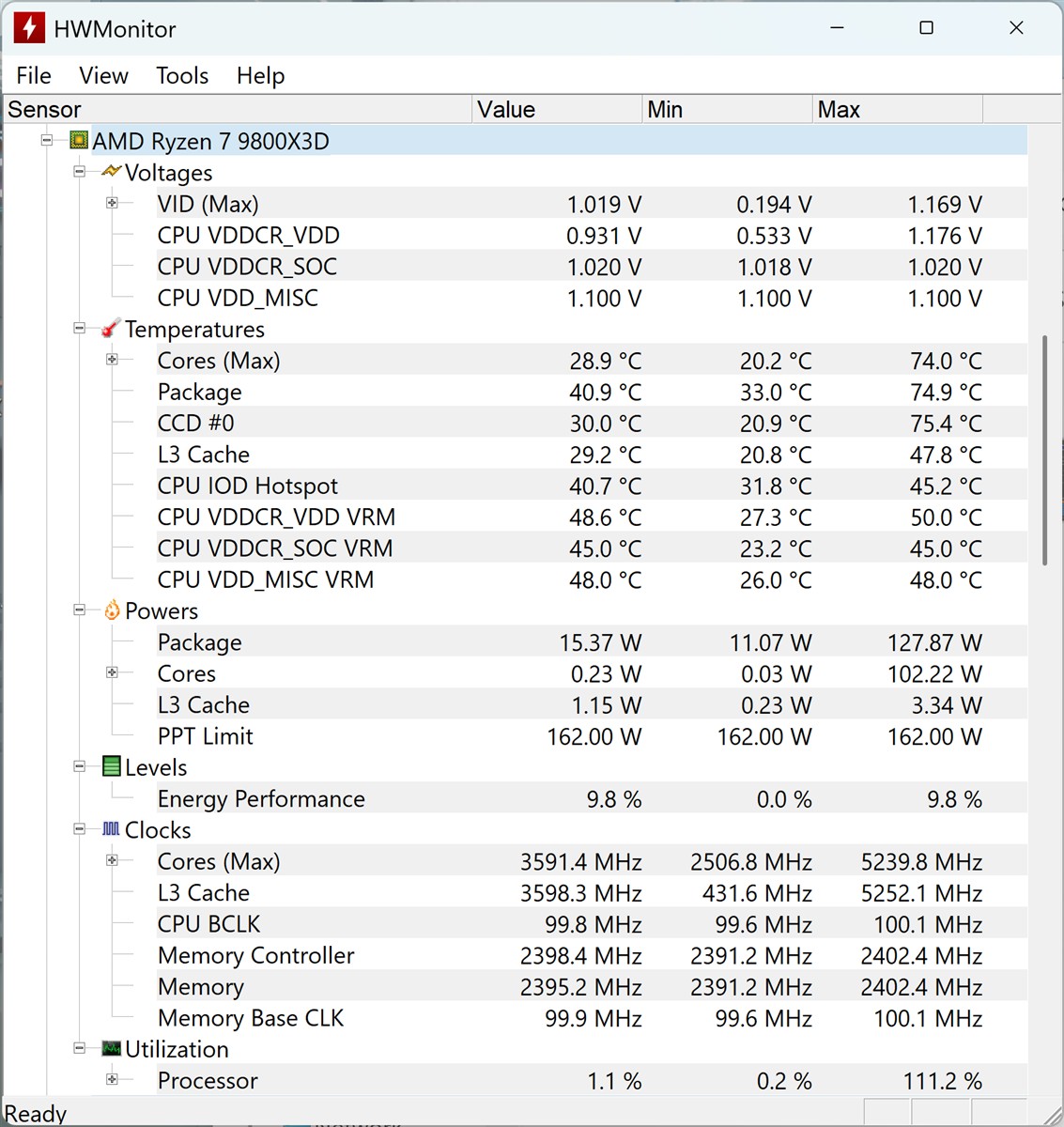The width and height of the screenshot is (1064, 1127).
Task: Expand the Cores power entry
Action: (x=113, y=672)
